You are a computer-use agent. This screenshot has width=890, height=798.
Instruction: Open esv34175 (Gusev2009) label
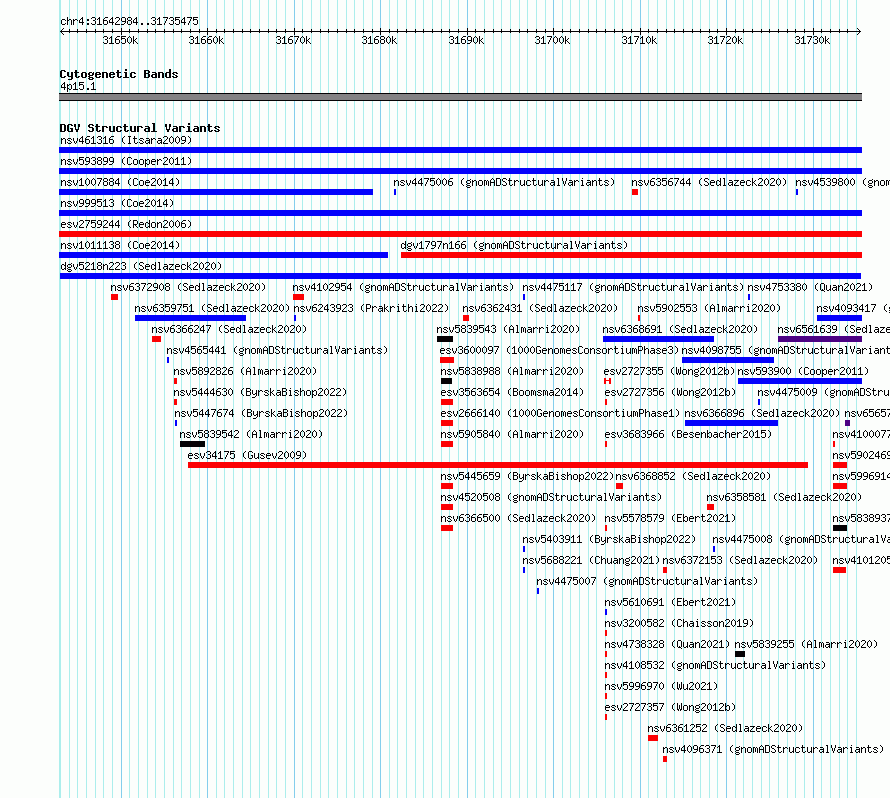tap(247, 455)
